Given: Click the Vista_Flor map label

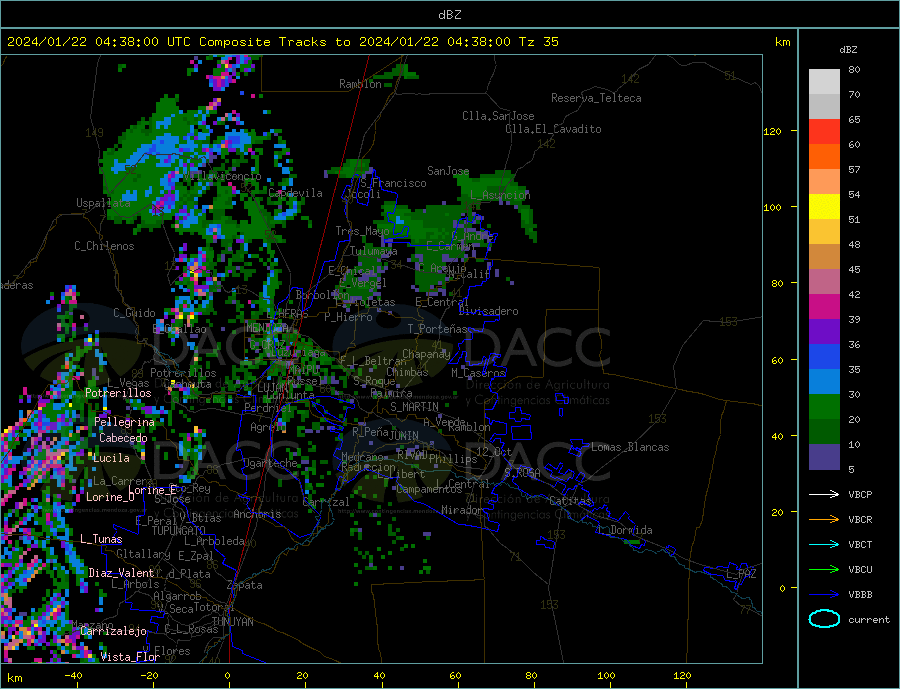Looking at the screenshot, I should point(130,657).
